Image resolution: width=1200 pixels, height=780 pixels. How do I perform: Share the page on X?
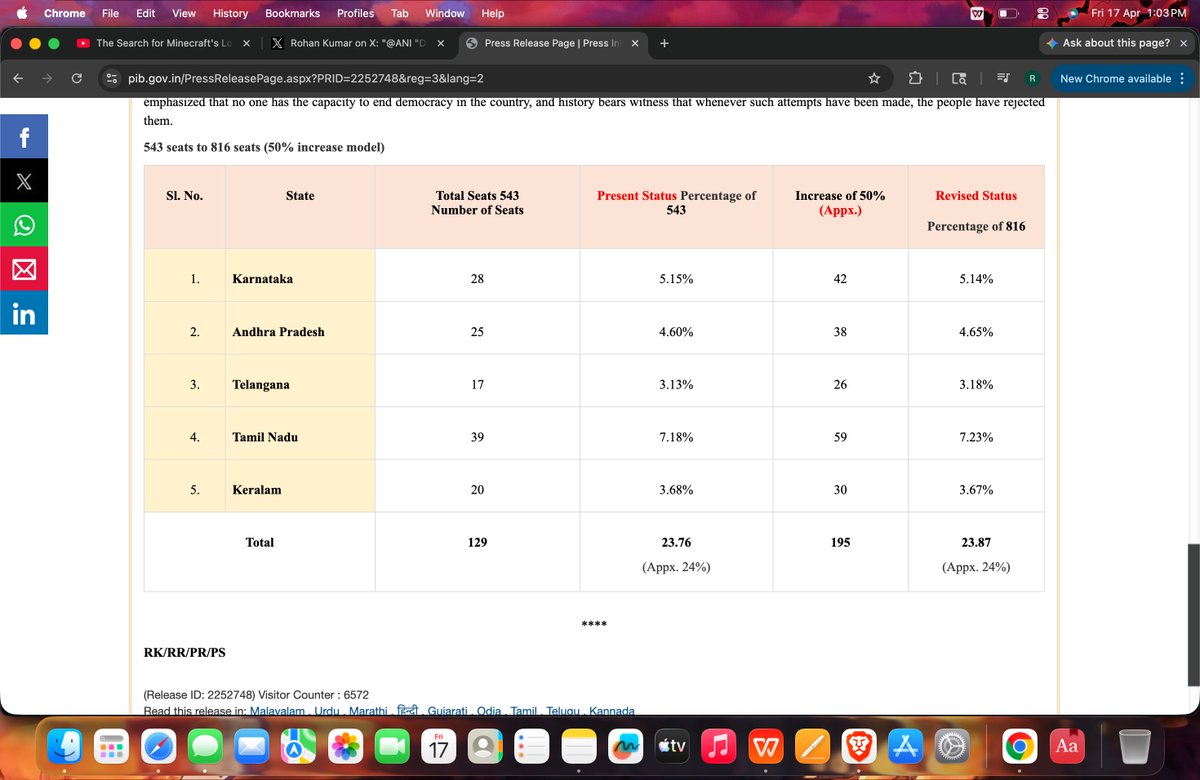pos(24,181)
